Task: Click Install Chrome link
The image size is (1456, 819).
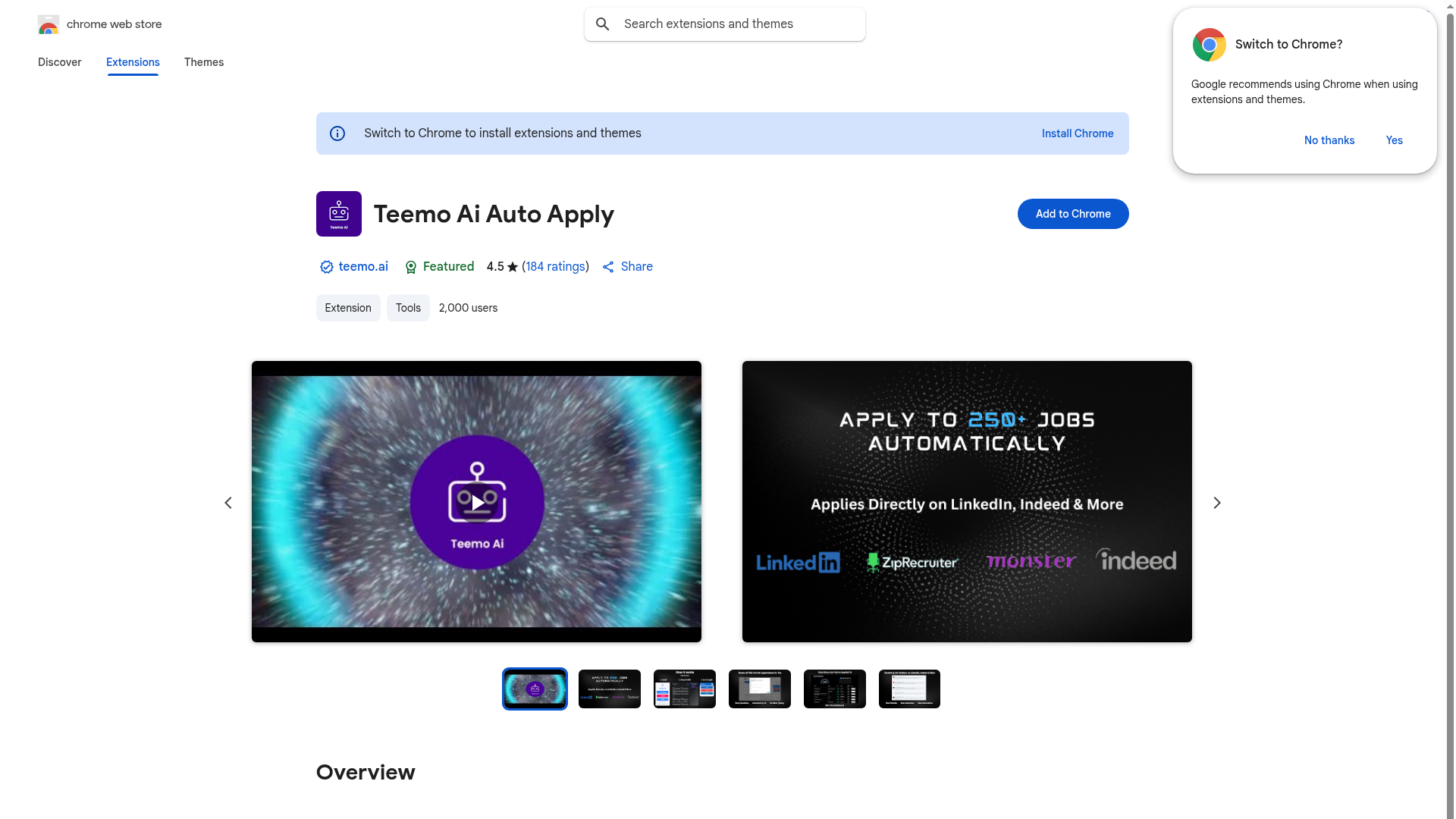Action: tap(1077, 133)
